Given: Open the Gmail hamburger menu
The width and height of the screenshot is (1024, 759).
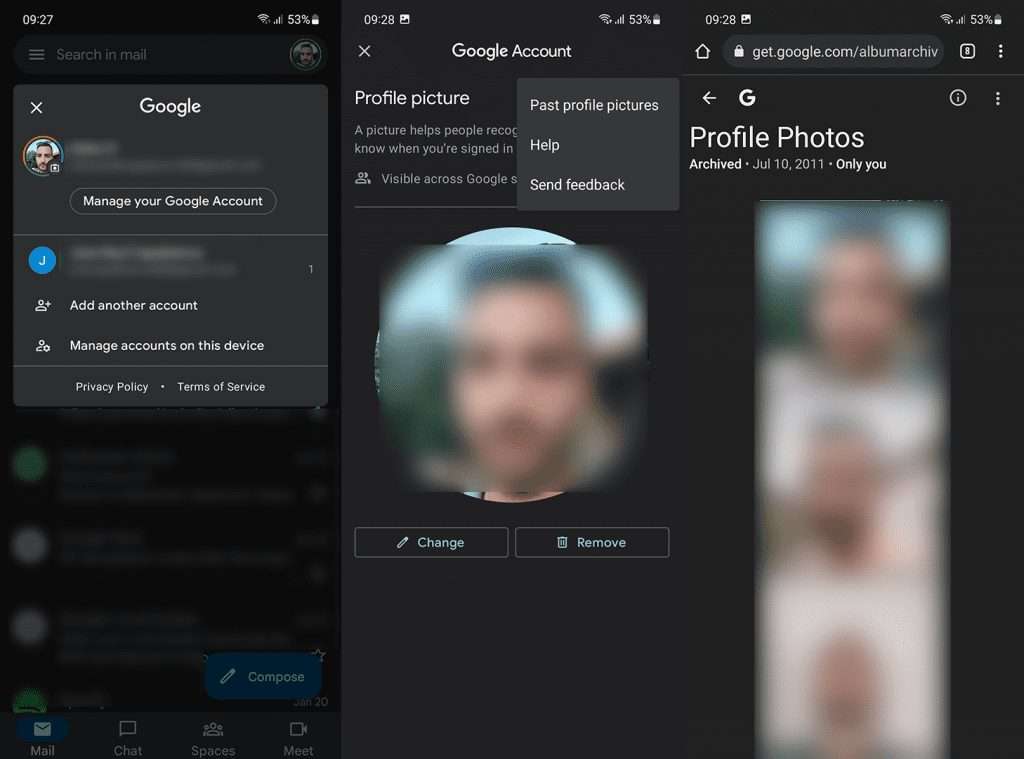Looking at the screenshot, I should click(37, 55).
